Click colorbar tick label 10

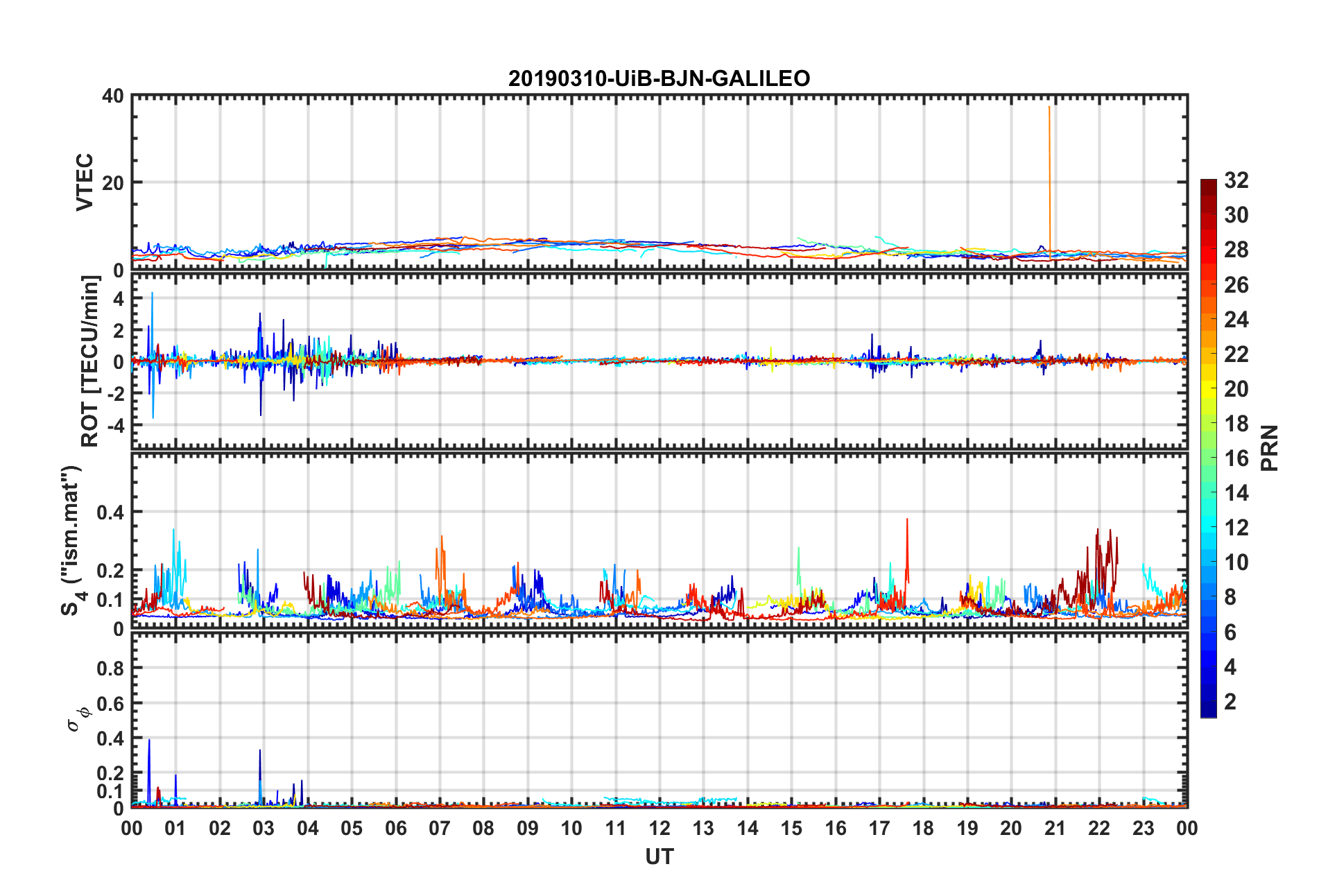pos(1236,562)
